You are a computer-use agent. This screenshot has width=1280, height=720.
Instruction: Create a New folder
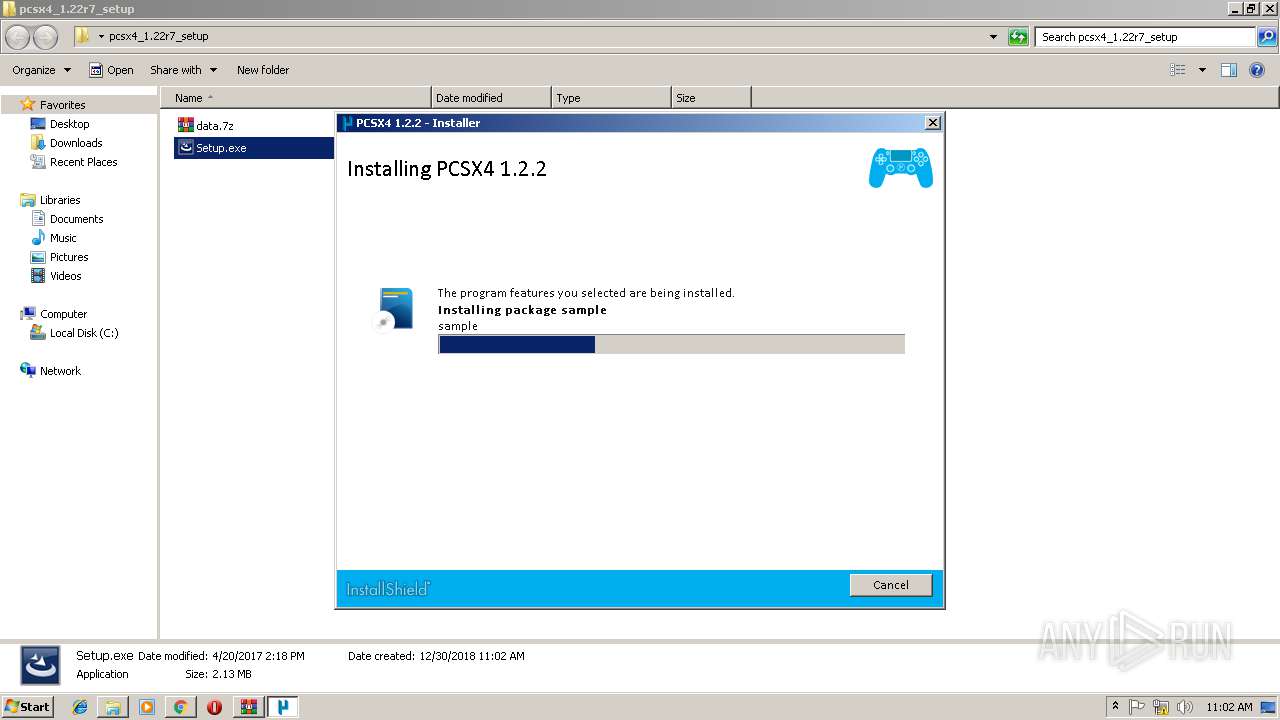263,70
